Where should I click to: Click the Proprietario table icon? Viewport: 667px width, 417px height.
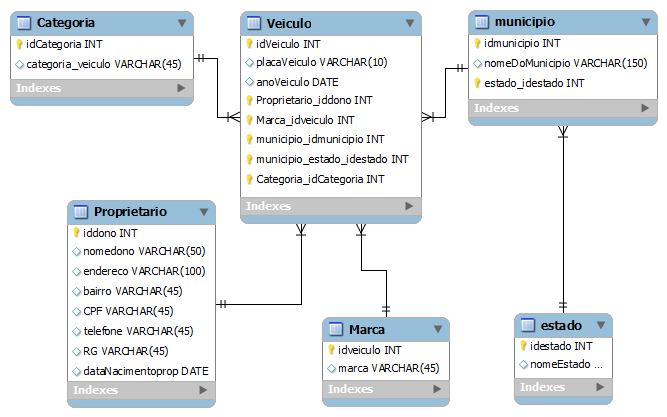81,213
